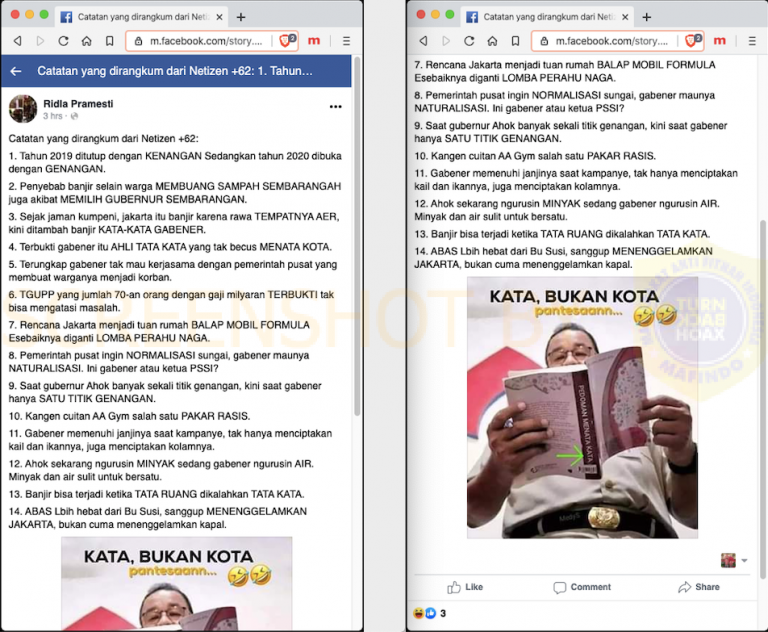Close the Facebook tab in the left browser

coord(219,17)
